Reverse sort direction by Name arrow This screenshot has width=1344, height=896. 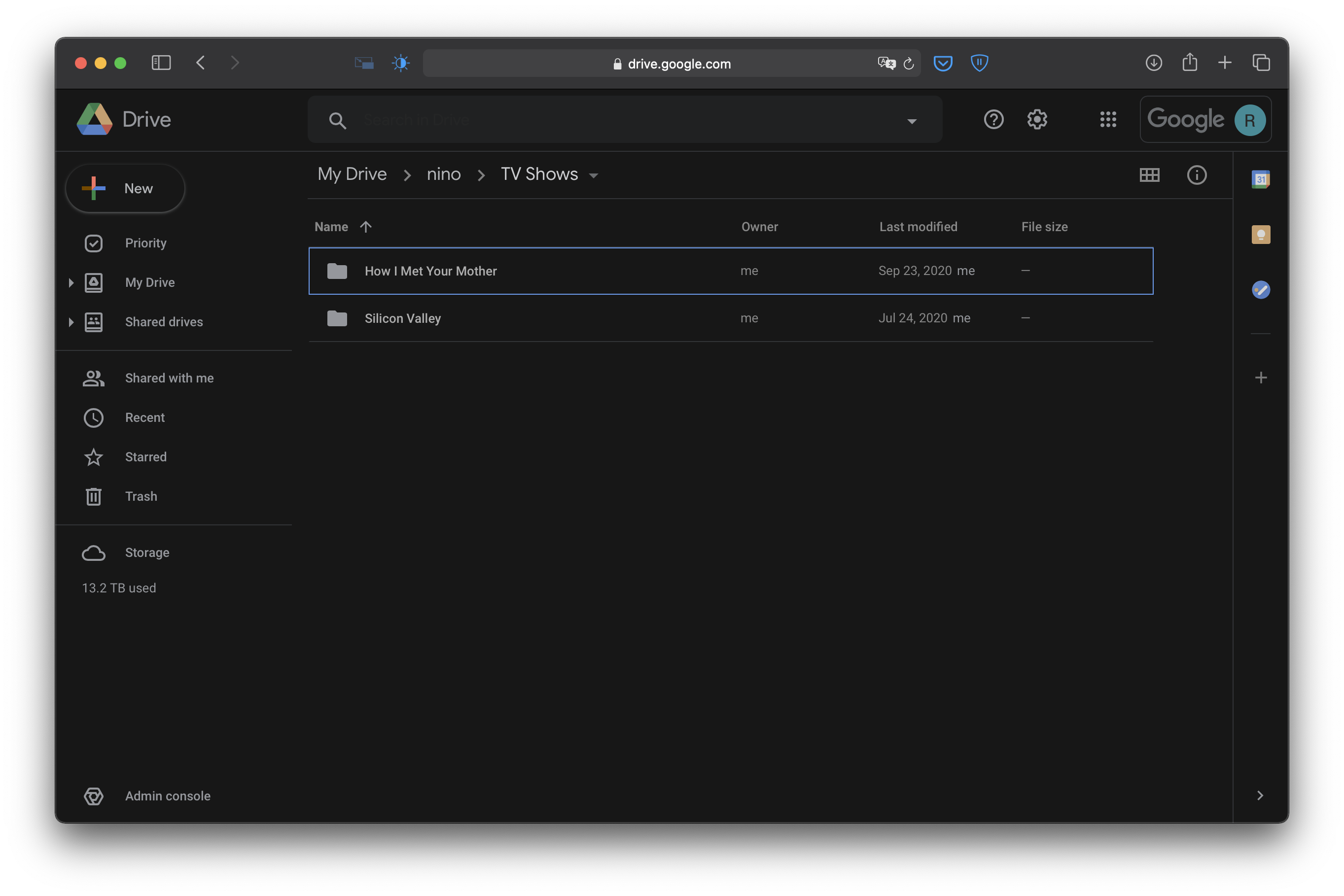pos(366,227)
